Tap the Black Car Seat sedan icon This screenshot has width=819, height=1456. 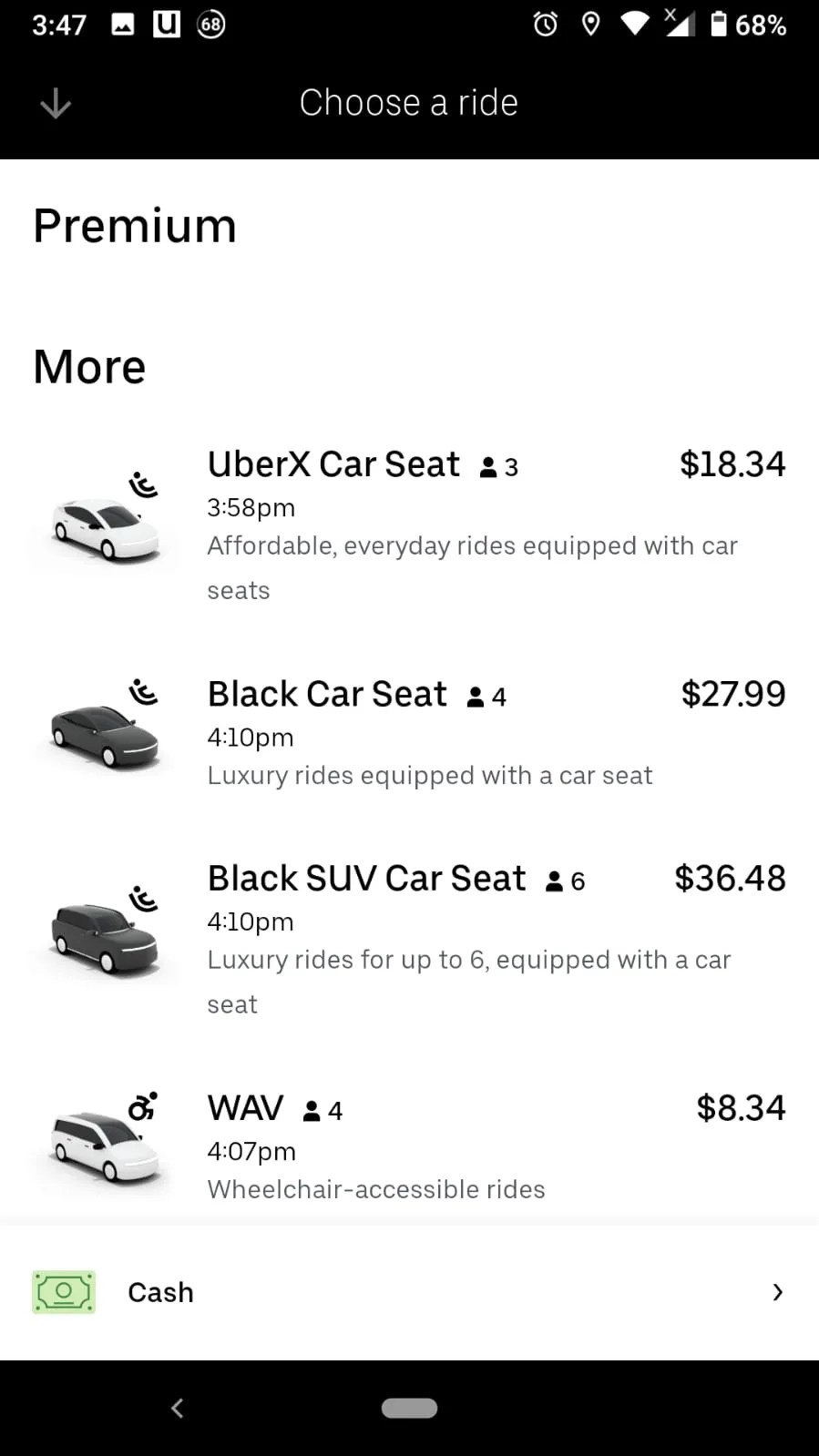click(105, 734)
